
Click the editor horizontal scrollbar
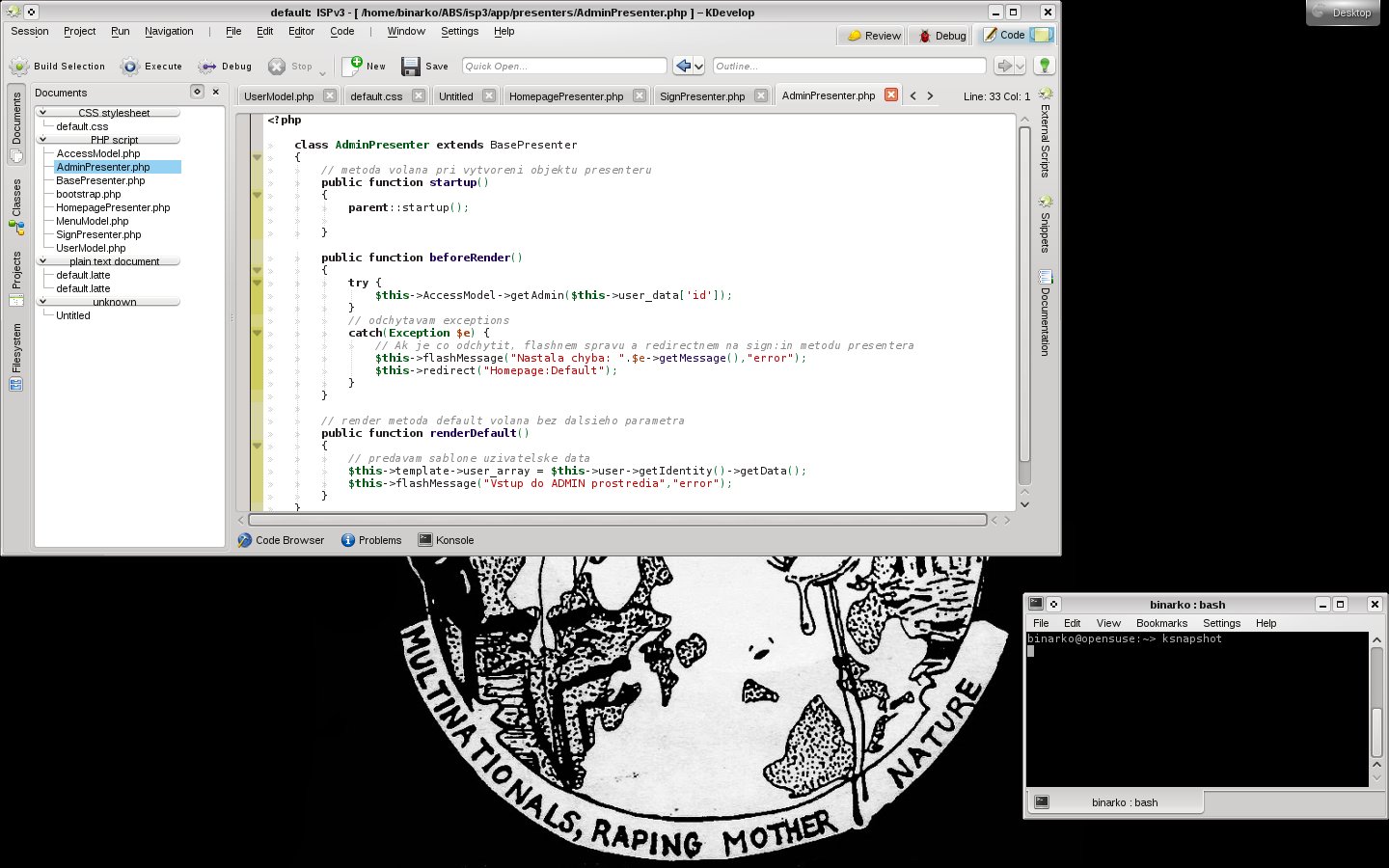(617, 520)
